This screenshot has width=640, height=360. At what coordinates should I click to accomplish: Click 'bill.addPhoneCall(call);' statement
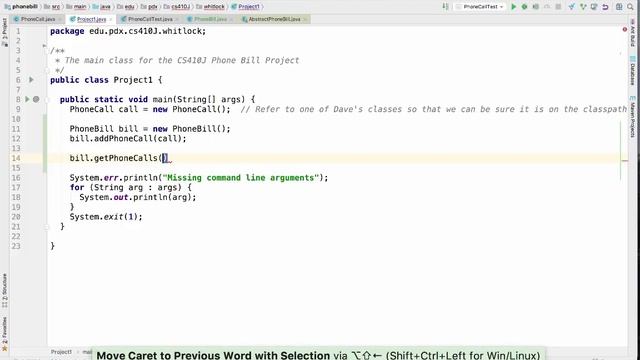[128, 138]
